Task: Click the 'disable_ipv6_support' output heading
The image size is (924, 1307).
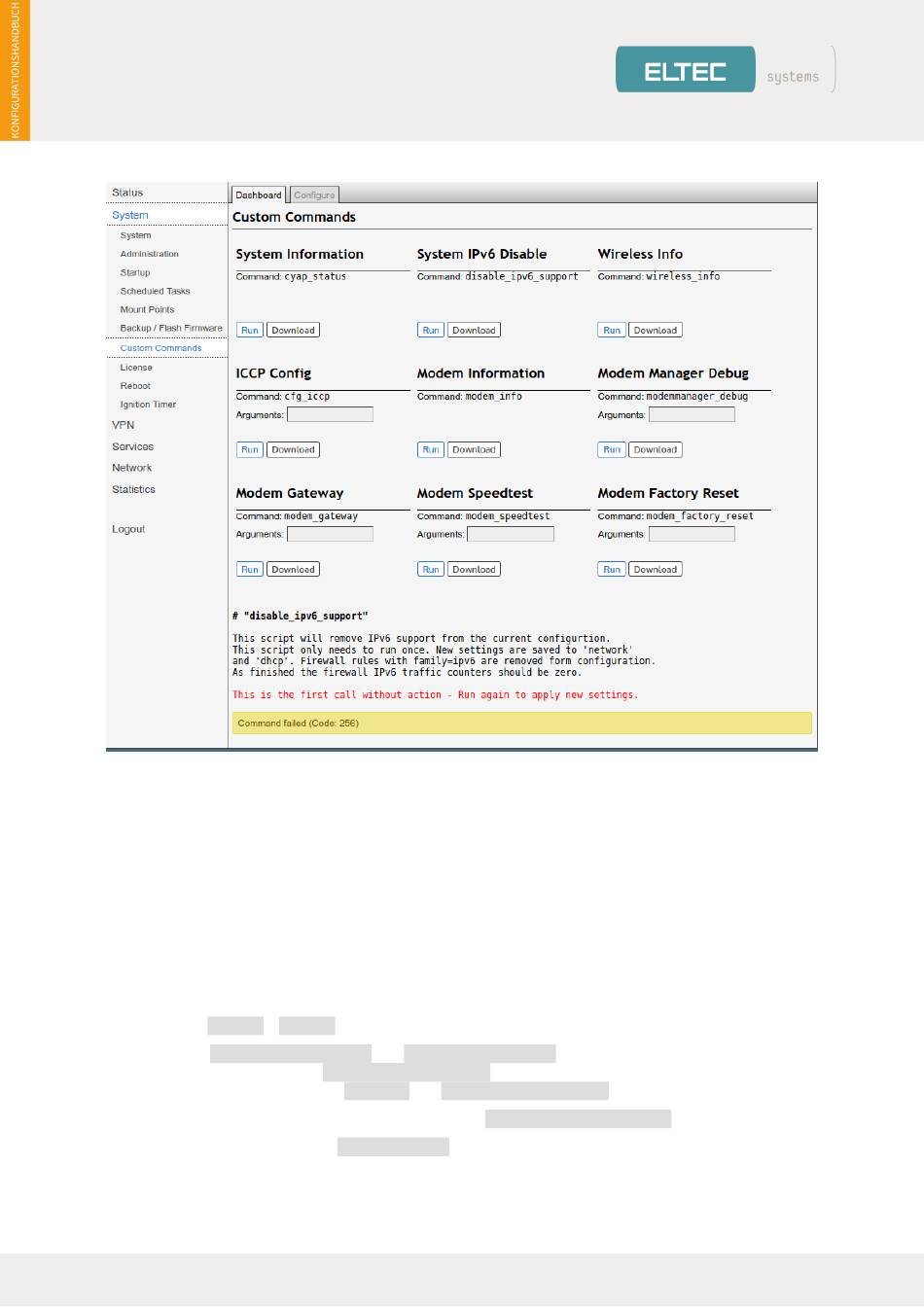Action: tap(301, 616)
